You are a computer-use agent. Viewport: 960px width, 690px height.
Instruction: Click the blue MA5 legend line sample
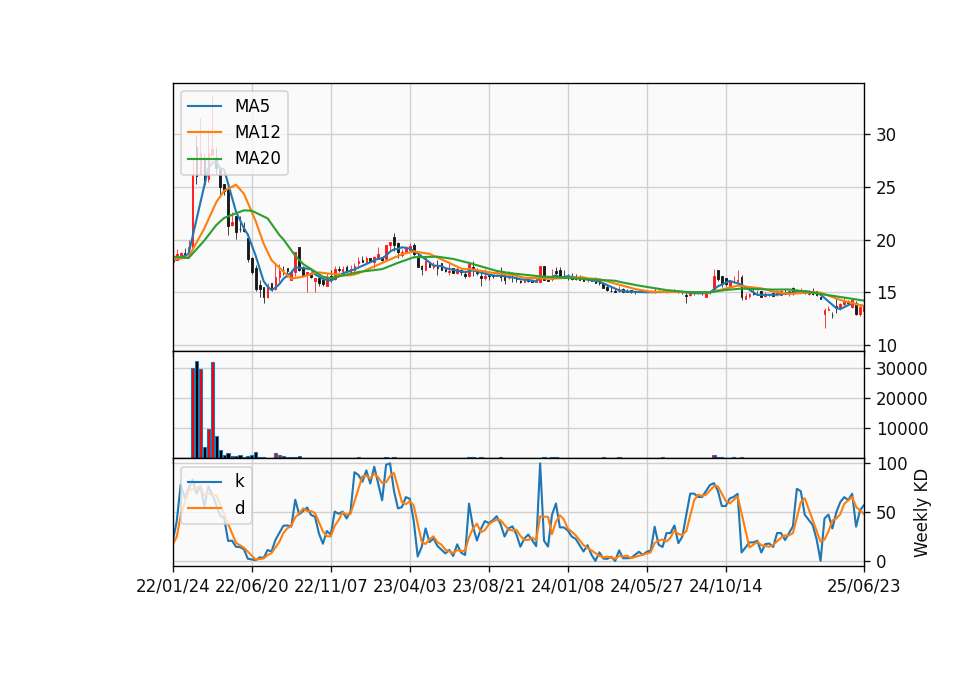204,106
